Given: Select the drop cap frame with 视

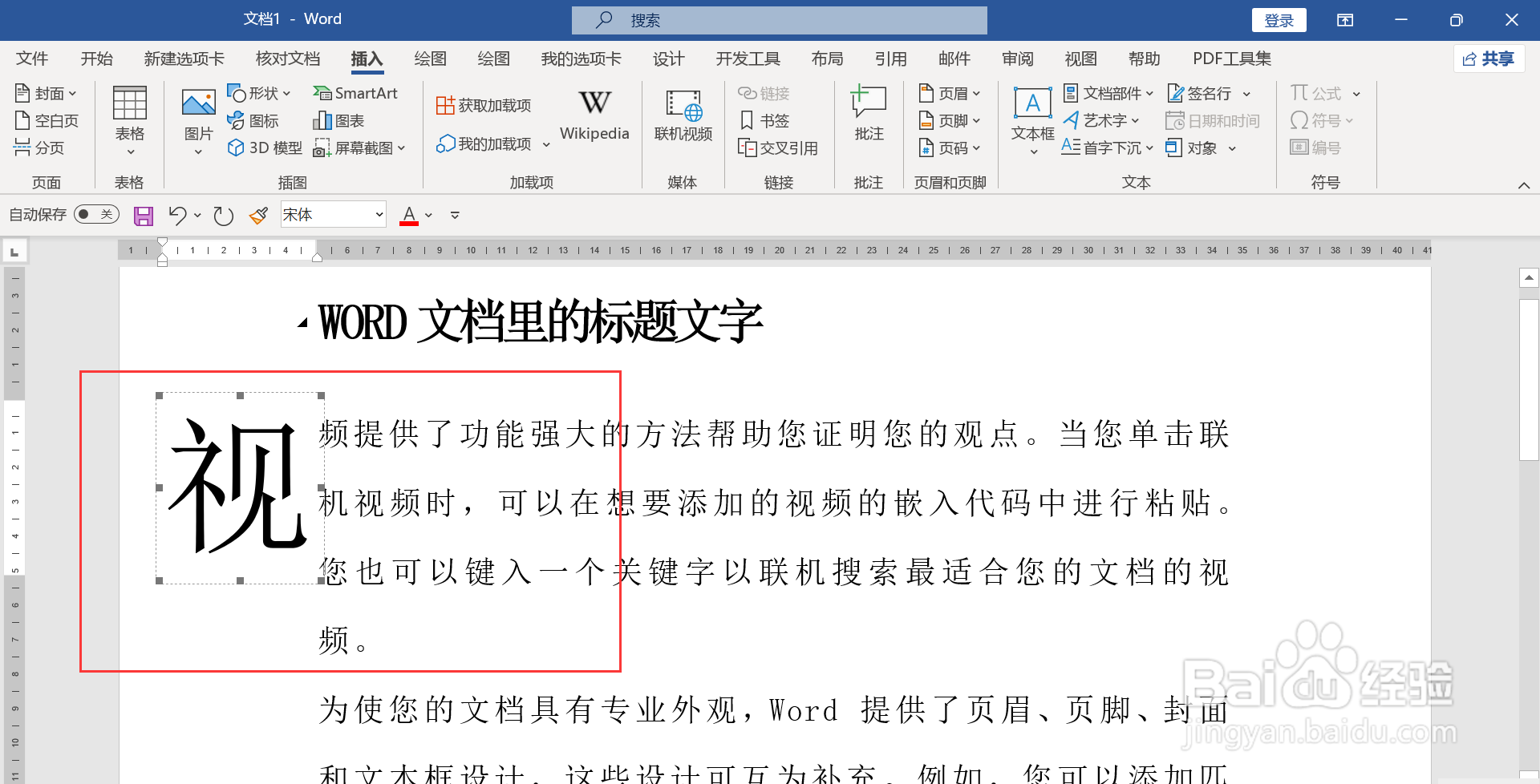Looking at the screenshot, I should 240,487.
